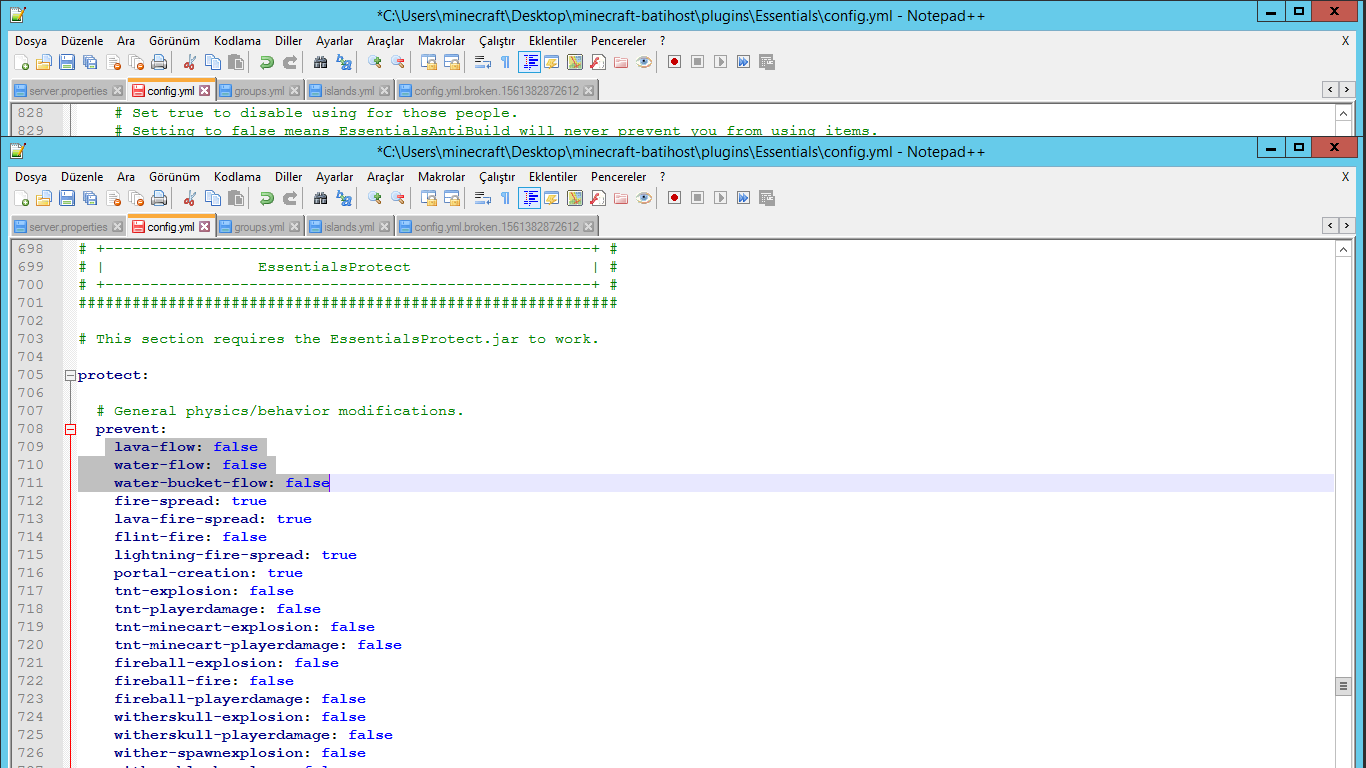The image size is (1366, 768).
Task: Run macro multiple times icon, front window
Action: pos(743,198)
